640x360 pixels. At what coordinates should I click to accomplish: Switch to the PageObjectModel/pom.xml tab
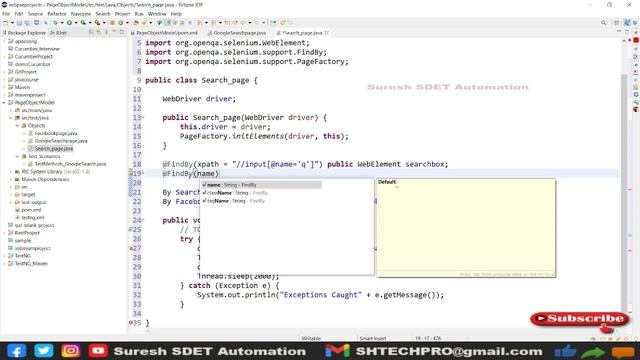[164, 33]
